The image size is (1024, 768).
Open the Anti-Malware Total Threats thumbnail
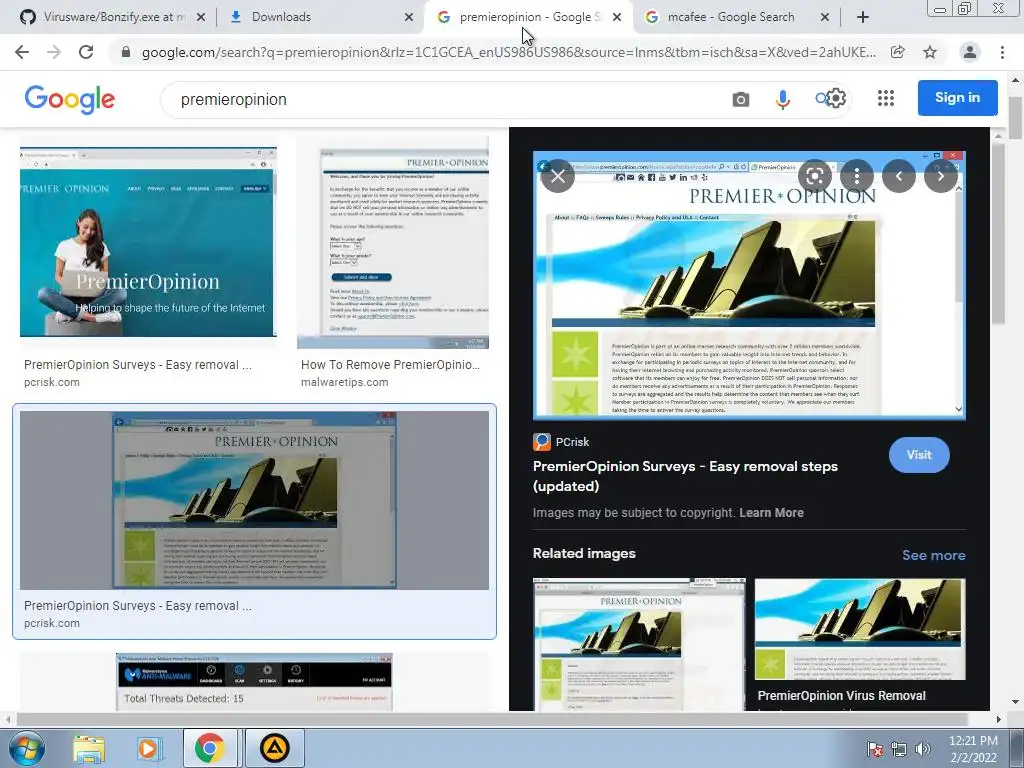pos(254,682)
